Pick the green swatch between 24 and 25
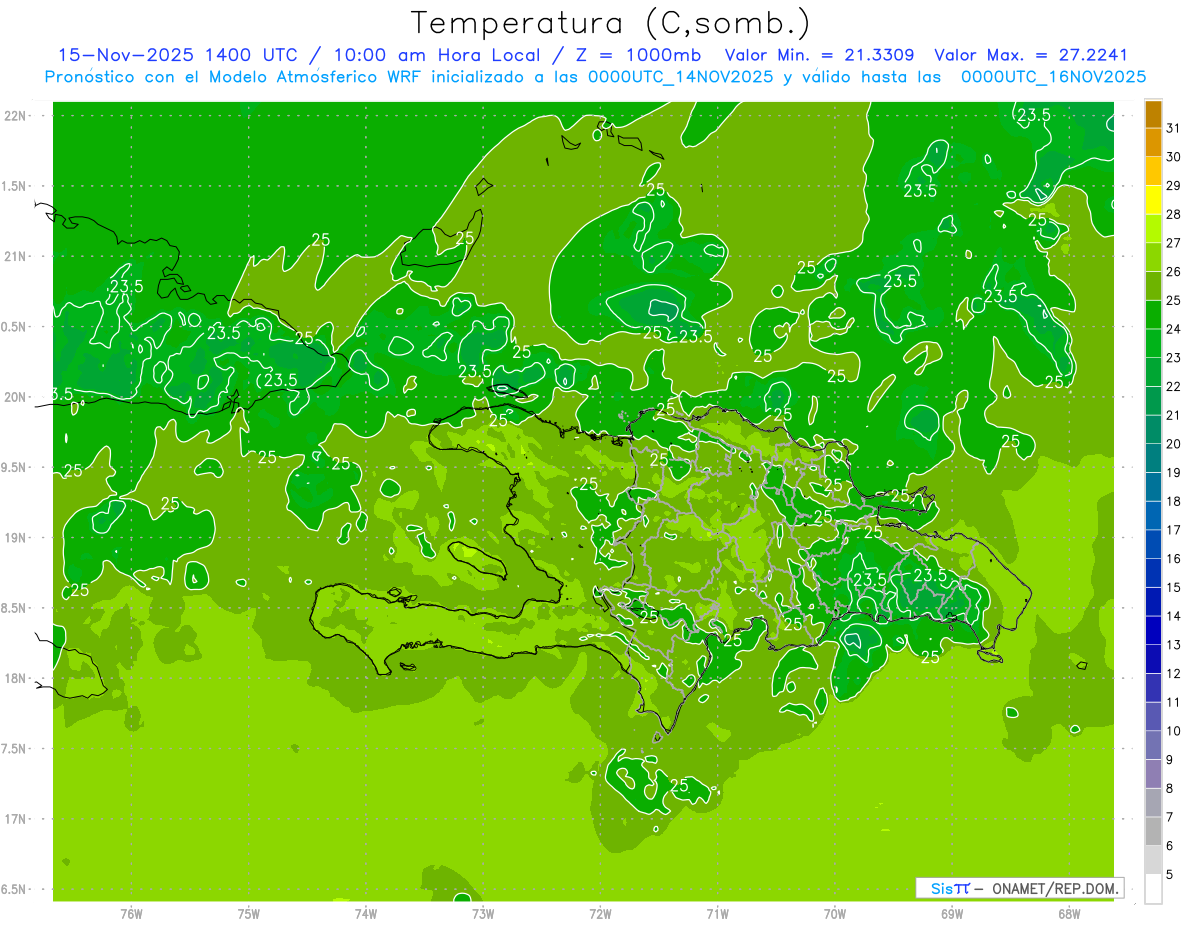Screen dimensions: 1200x927 tap(1153, 315)
